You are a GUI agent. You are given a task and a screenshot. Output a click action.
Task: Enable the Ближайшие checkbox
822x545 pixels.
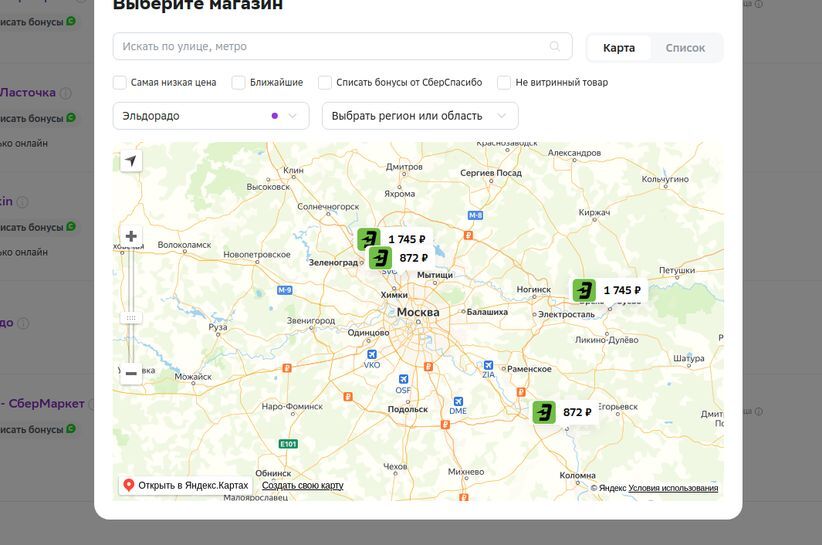pyautogui.click(x=239, y=82)
